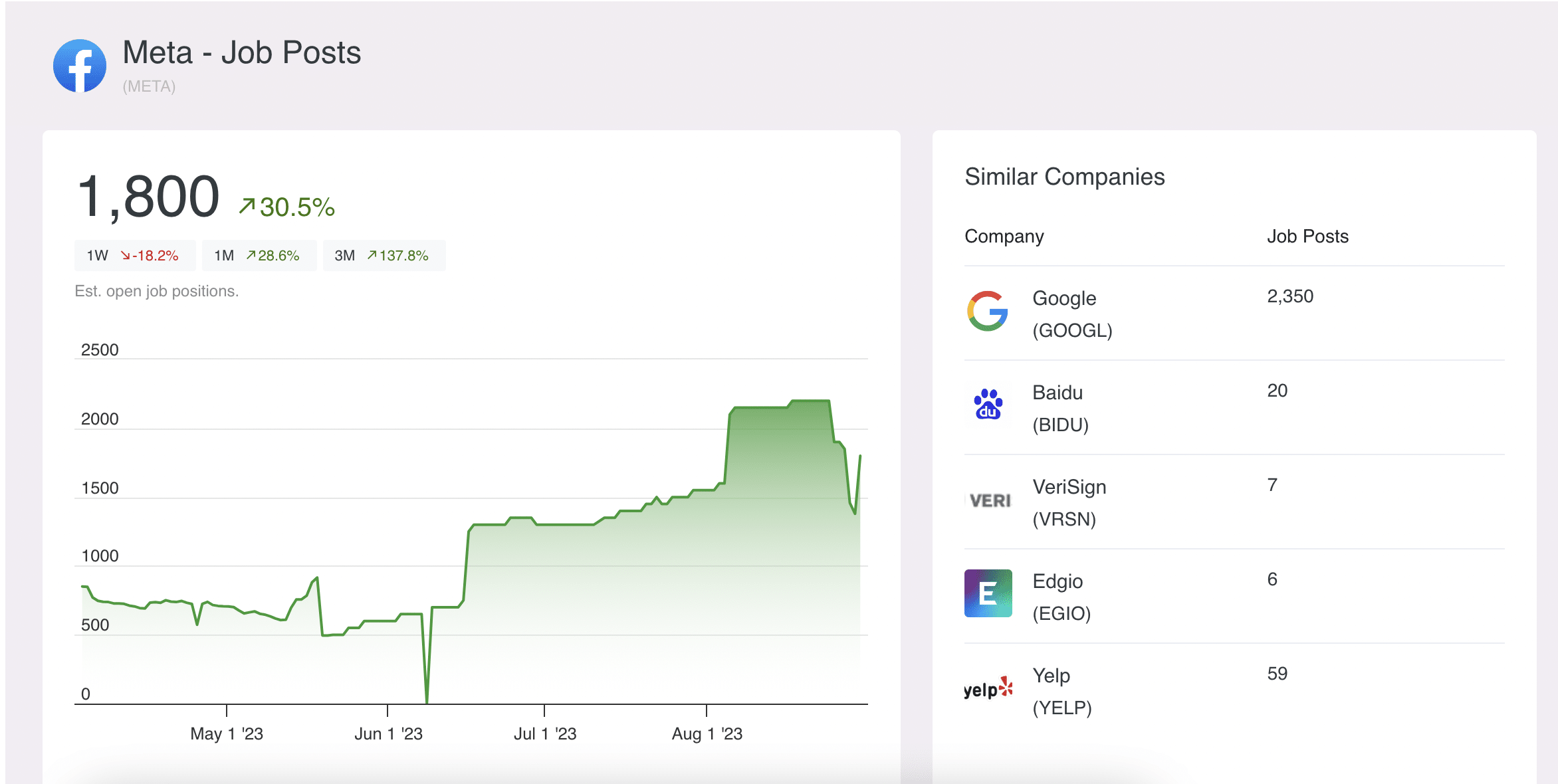Open the Edgio (EGIO) company link
The image size is (1558, 784).
click(1061, 597)
